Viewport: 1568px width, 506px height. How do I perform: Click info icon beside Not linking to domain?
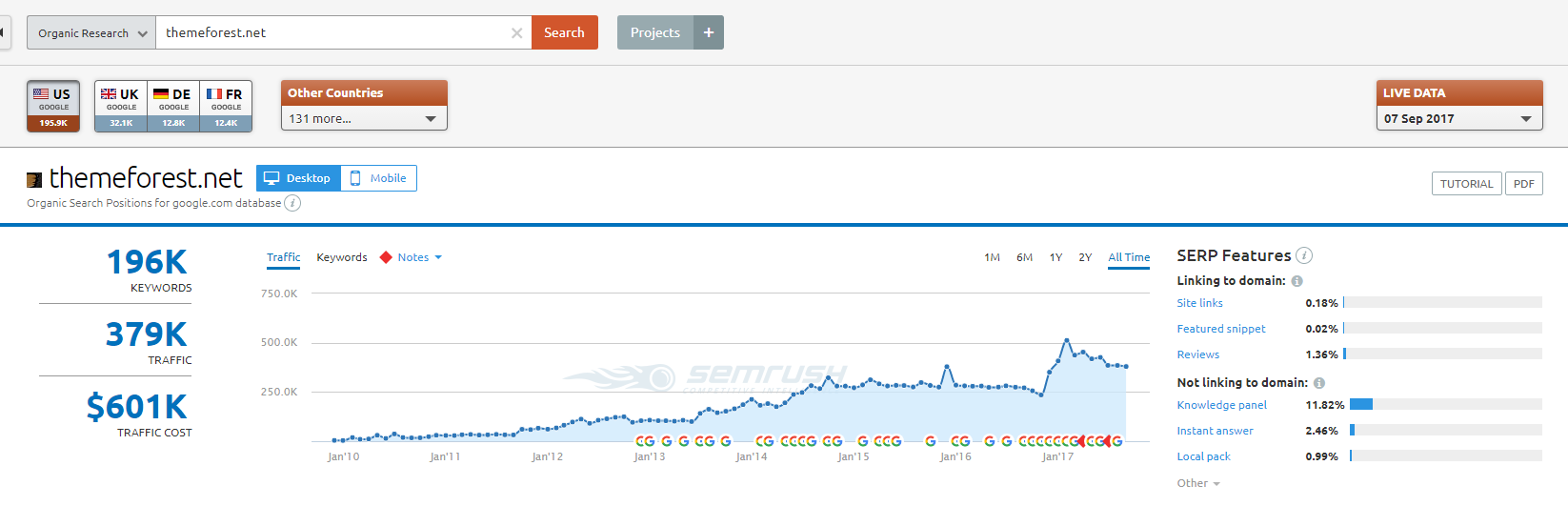[x=1319, y=383]
